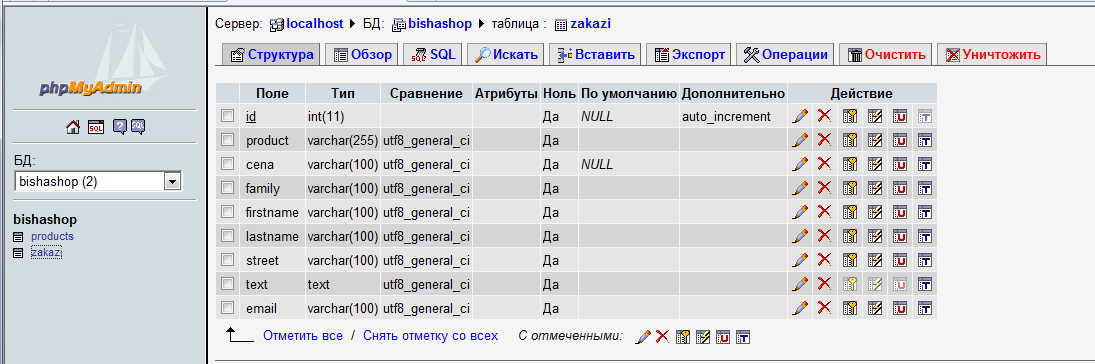This screenshot has width=1095, height=364.
Task: Open the Искать tab
Action: coord(506,54)
